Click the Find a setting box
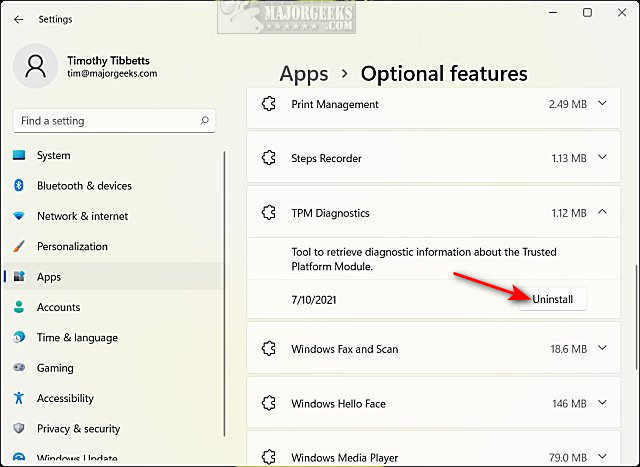Viewport: 640px width, 467px height. (114, 121)
